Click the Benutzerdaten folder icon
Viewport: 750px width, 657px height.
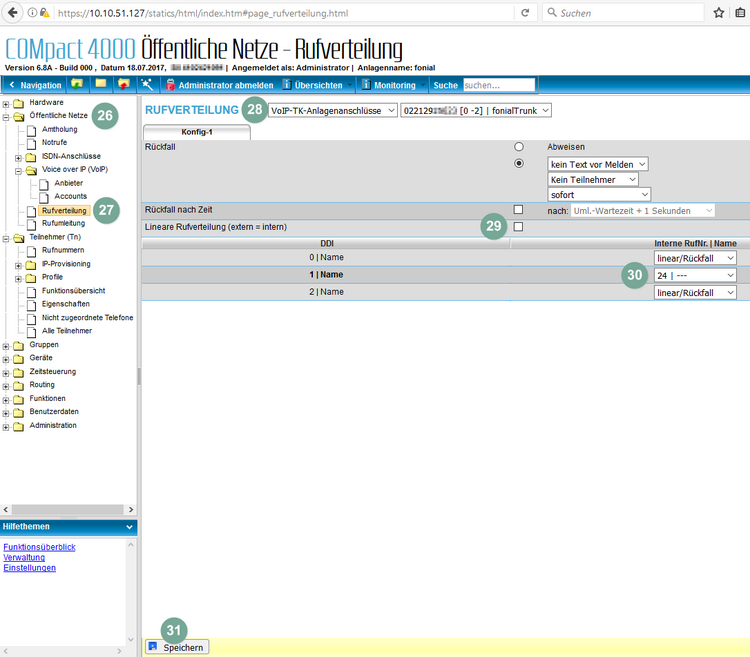click(x=19, y=412)
